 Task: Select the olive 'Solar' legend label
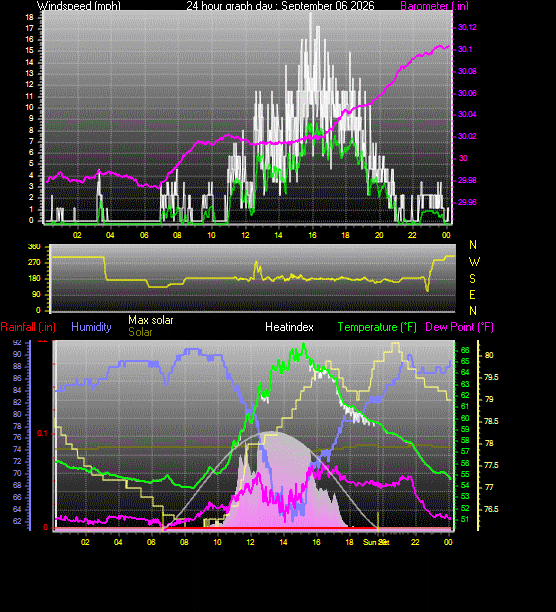tap(140, 332)
